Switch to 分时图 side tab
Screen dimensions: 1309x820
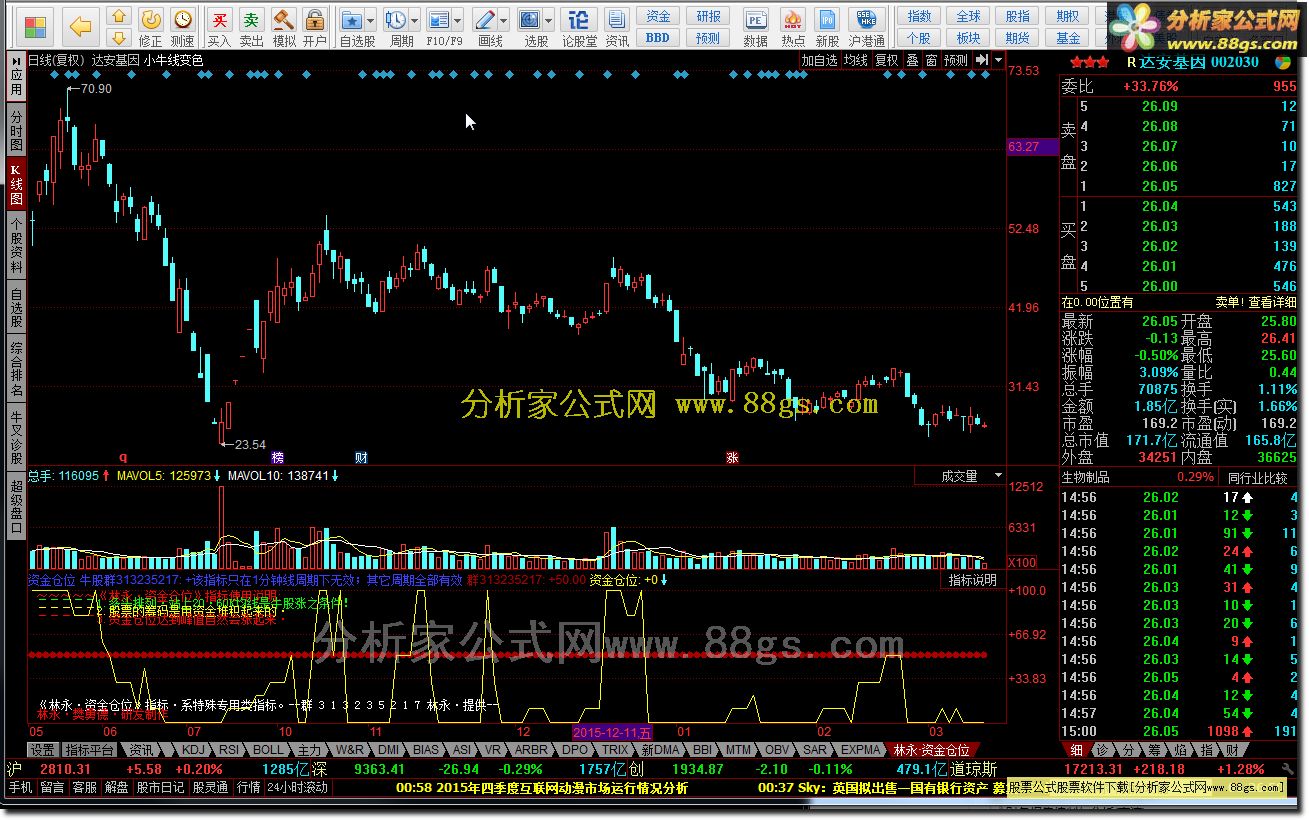(16, 129)
